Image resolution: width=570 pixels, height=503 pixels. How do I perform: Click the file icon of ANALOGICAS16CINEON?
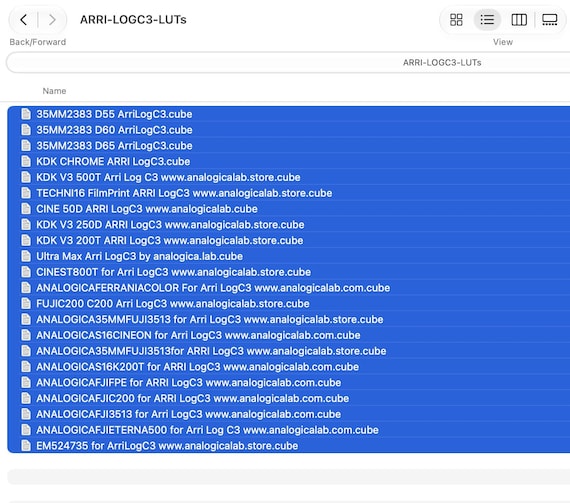26,335
